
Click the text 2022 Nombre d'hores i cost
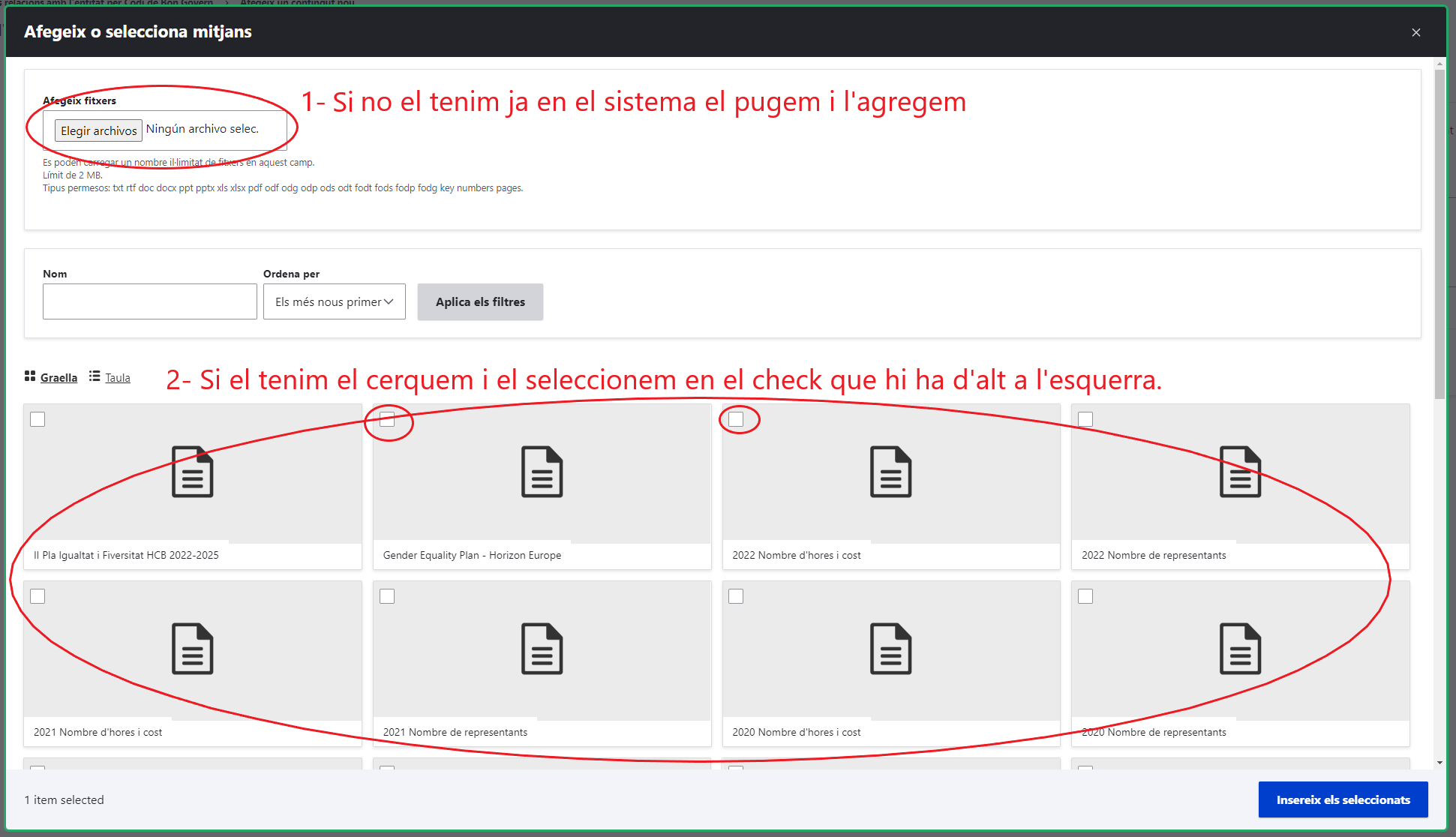pyautogui.click(x=797, y=555)
